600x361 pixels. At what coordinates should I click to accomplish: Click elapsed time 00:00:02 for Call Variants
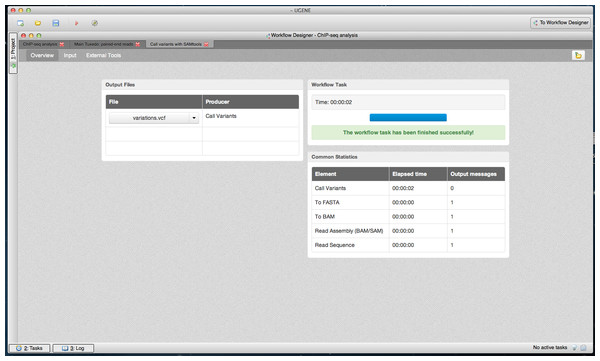click(403, 188)
